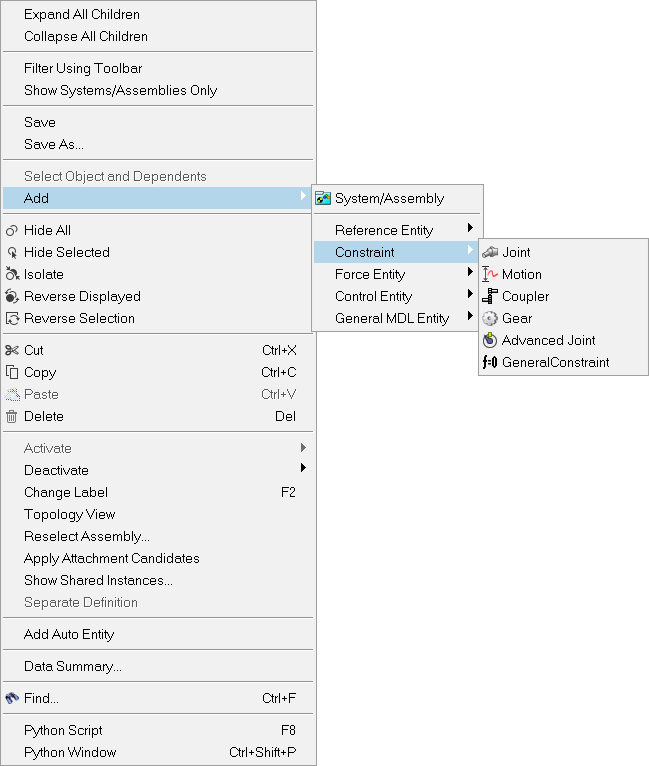Click the Hide Selected icon

12,252
